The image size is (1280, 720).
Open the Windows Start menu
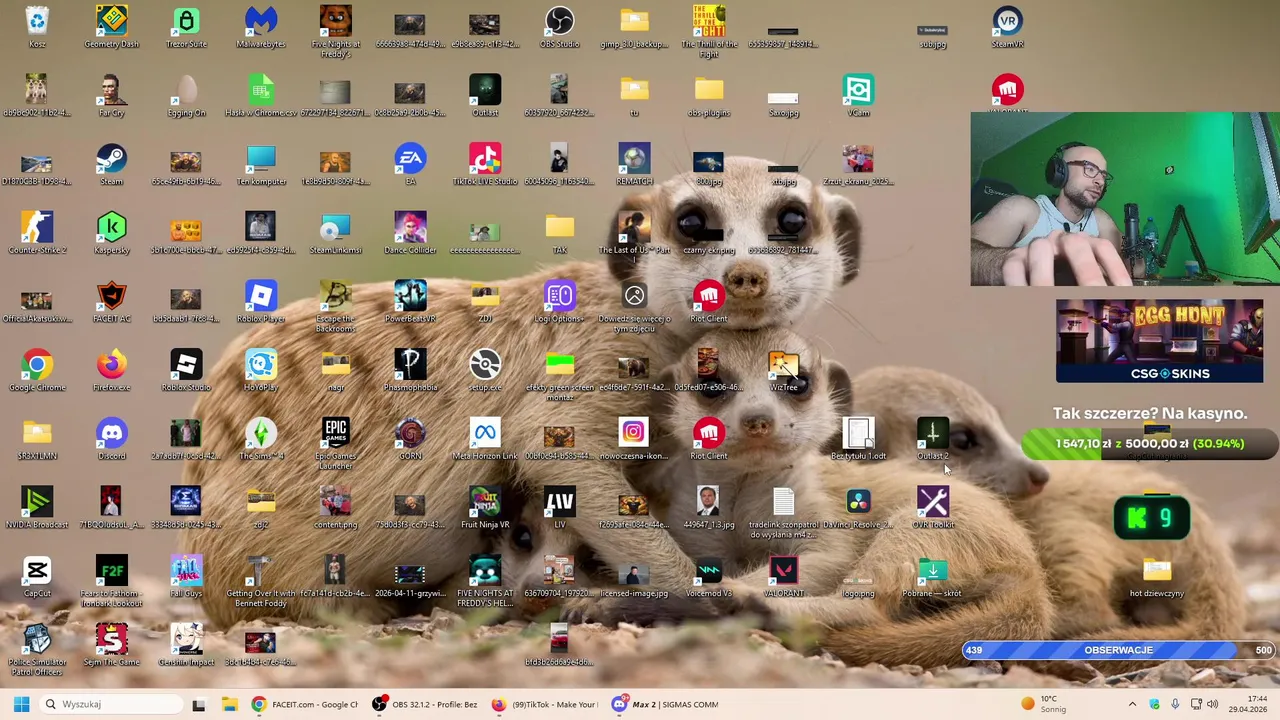[x=21, y=704]
